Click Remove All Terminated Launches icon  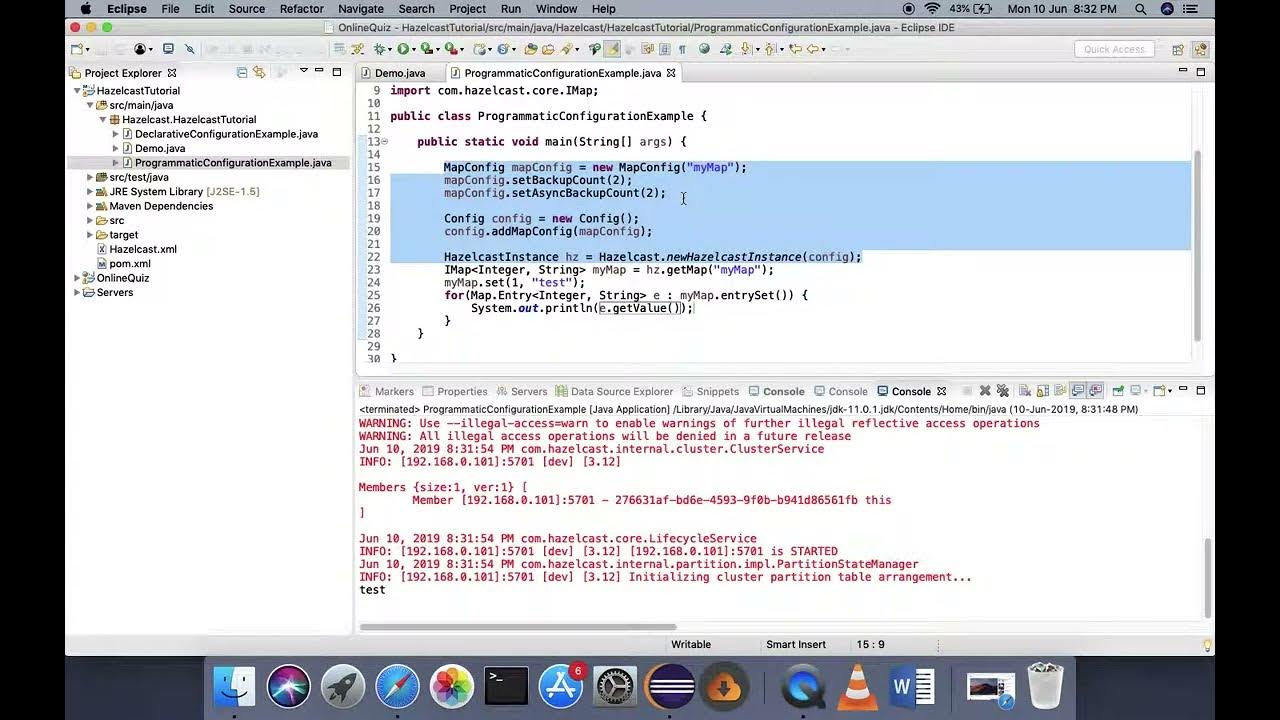tap(1003, 391)
